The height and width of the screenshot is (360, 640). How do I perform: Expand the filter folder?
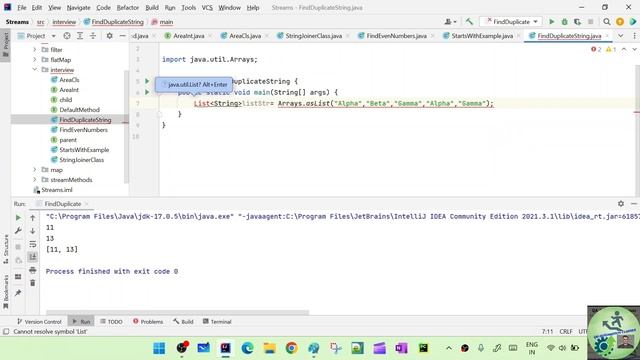35,49
